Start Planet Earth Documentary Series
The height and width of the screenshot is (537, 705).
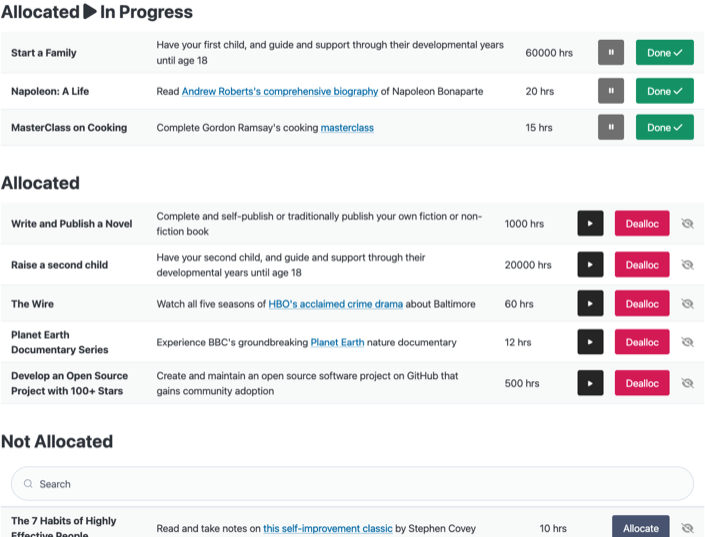(590, 342)
